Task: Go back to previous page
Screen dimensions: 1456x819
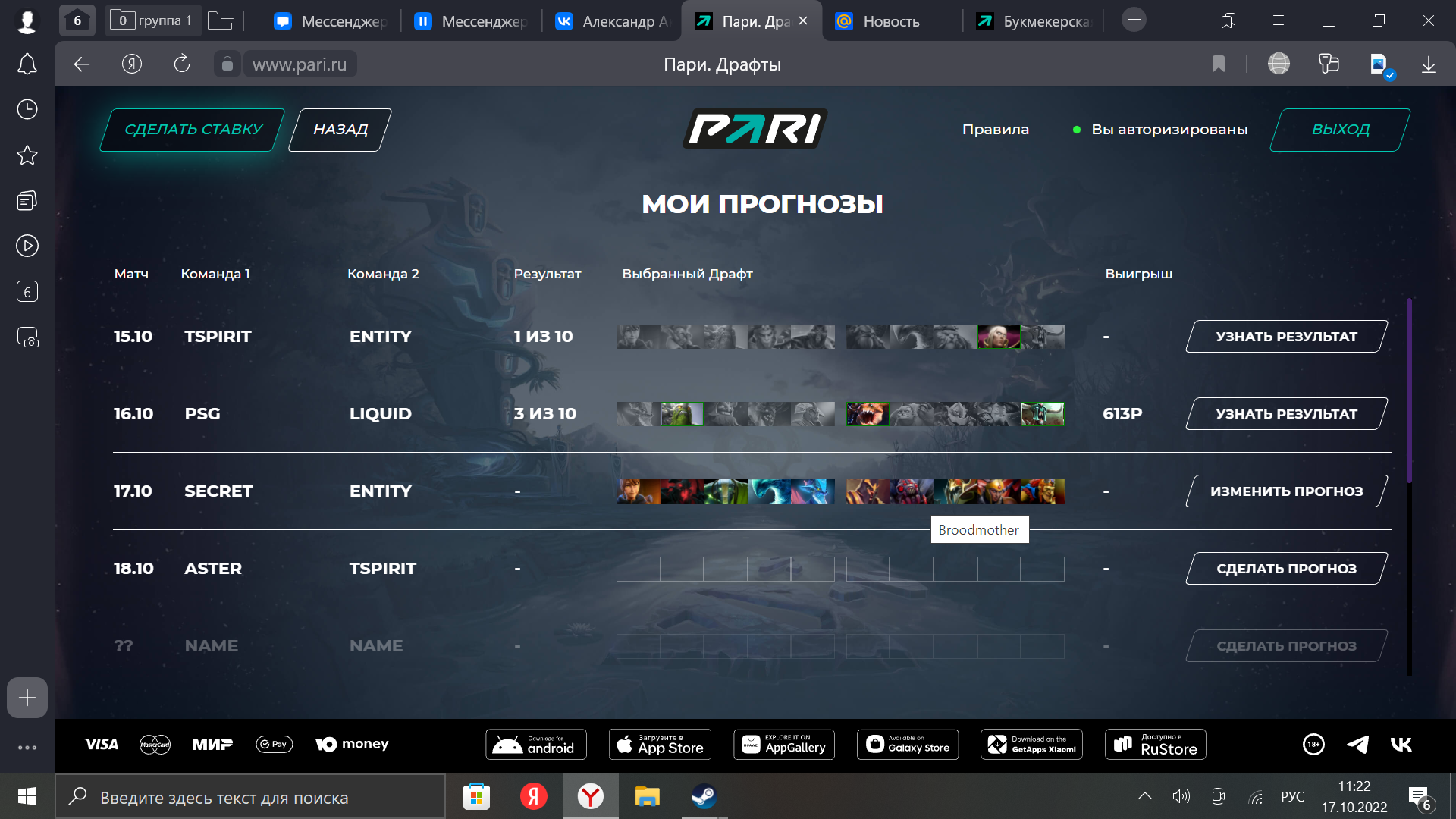Action: (x=82, y=64)
